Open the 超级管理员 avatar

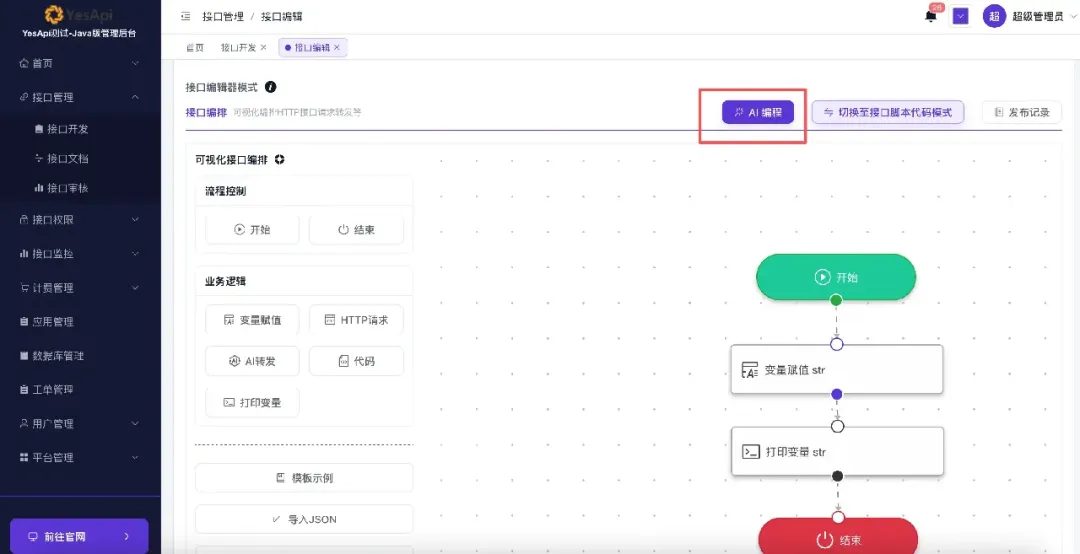994,17
